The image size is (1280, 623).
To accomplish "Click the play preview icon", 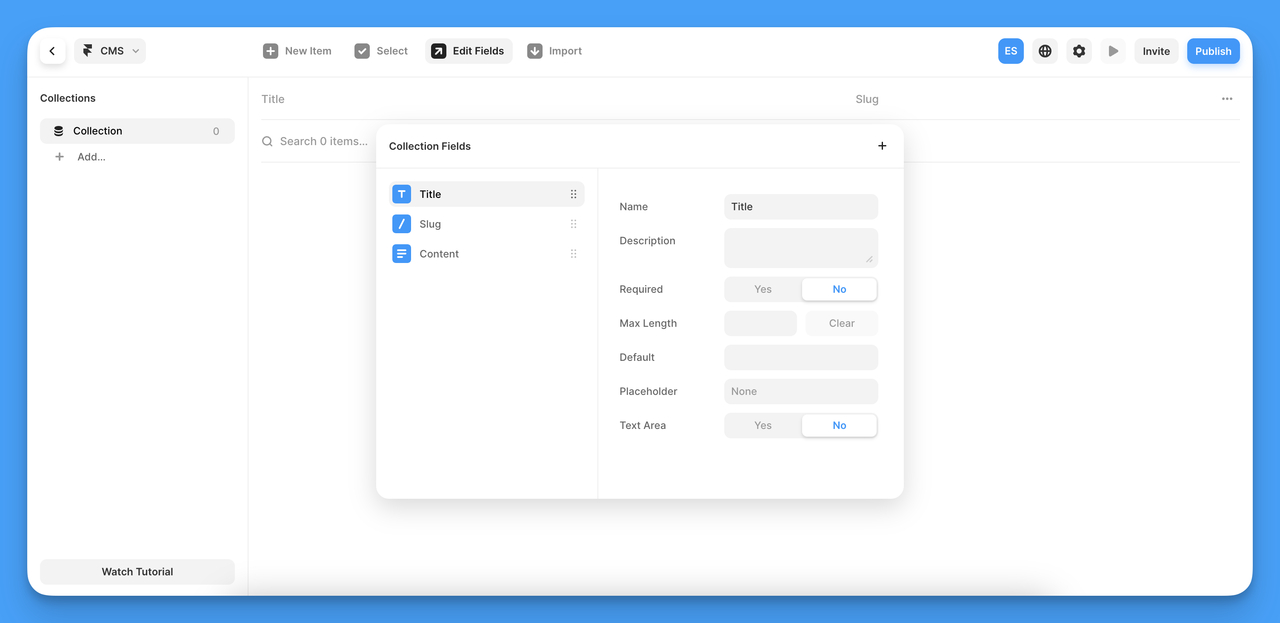I will [1113, 51].
